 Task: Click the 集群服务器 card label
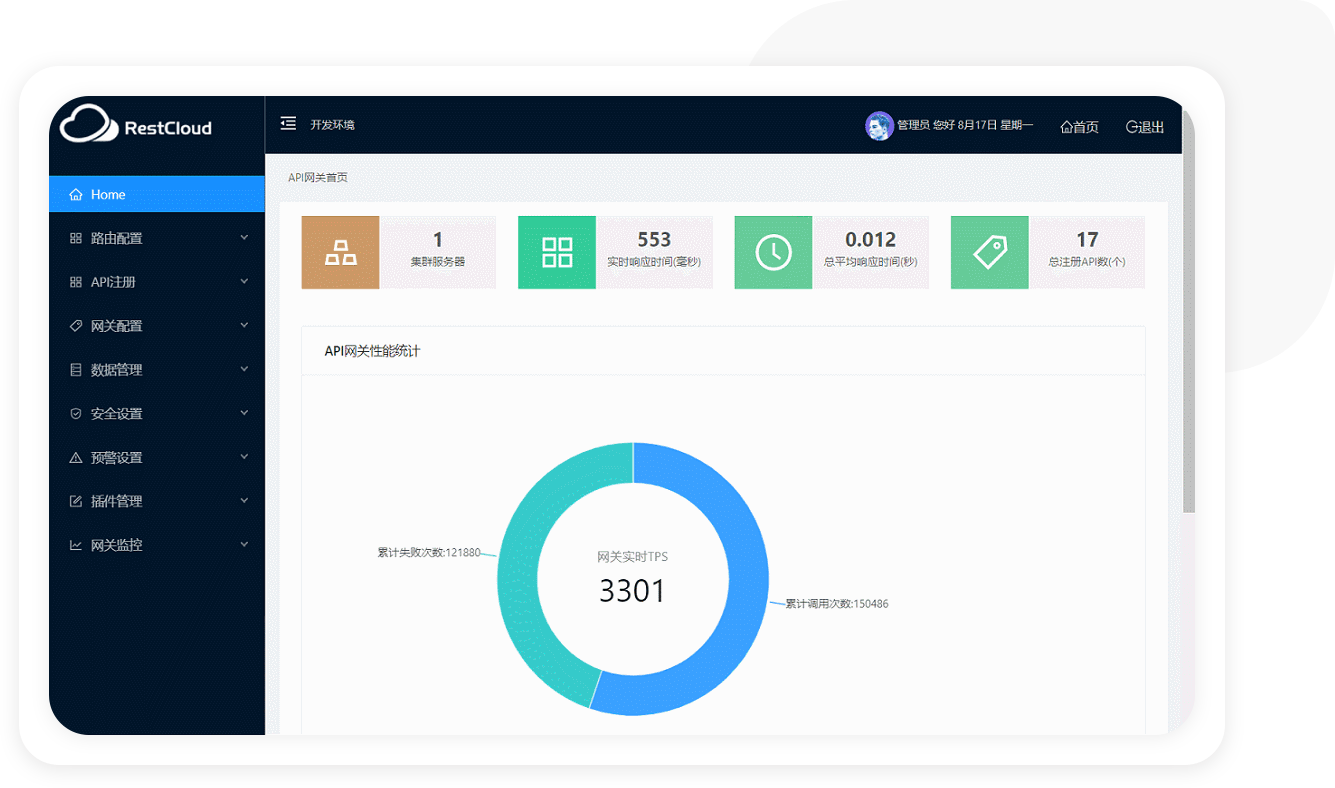click(x=438, y=262)
